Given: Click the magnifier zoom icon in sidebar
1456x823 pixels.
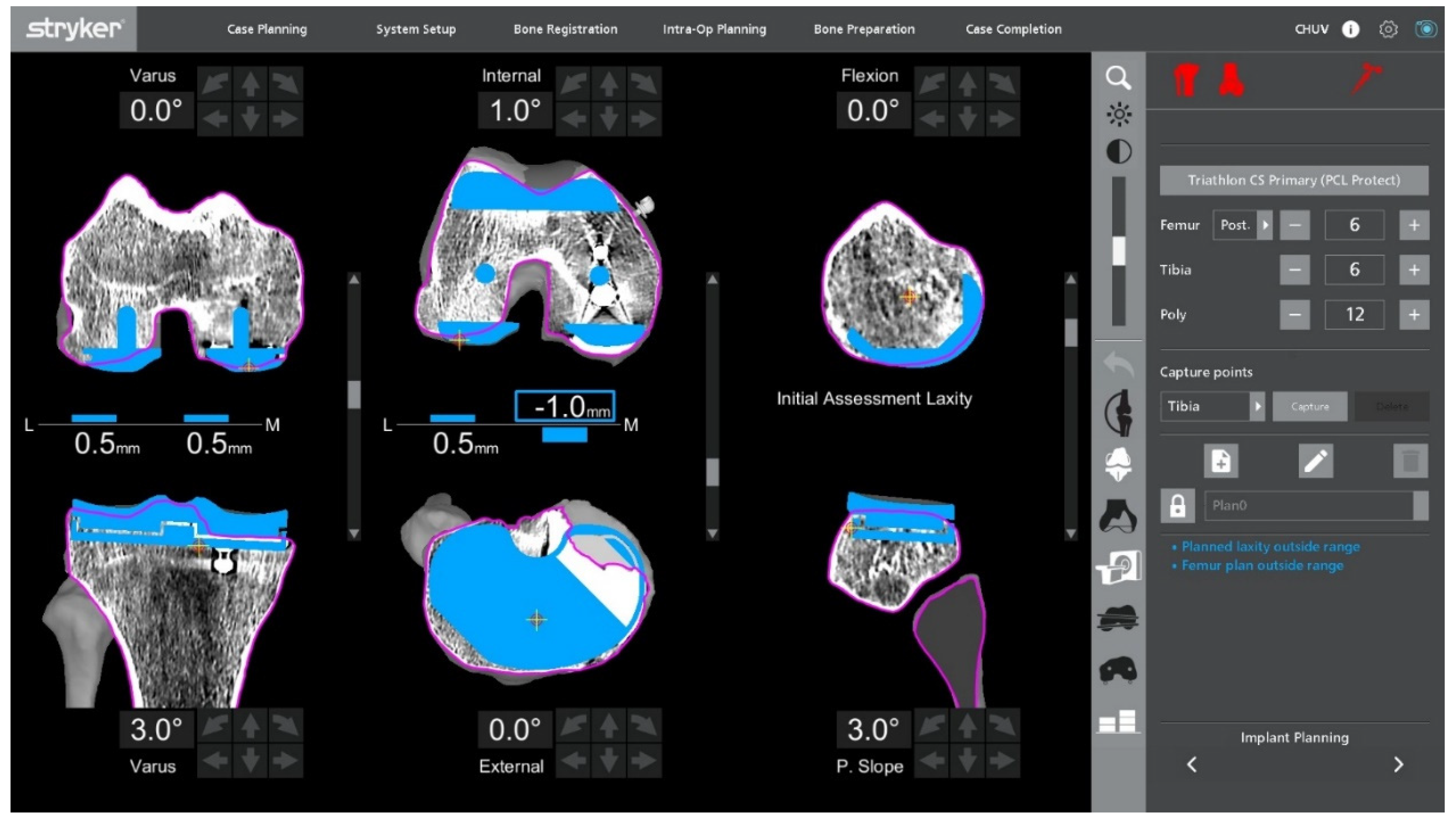Looking at the screenshot, I should click(1118, 78).
